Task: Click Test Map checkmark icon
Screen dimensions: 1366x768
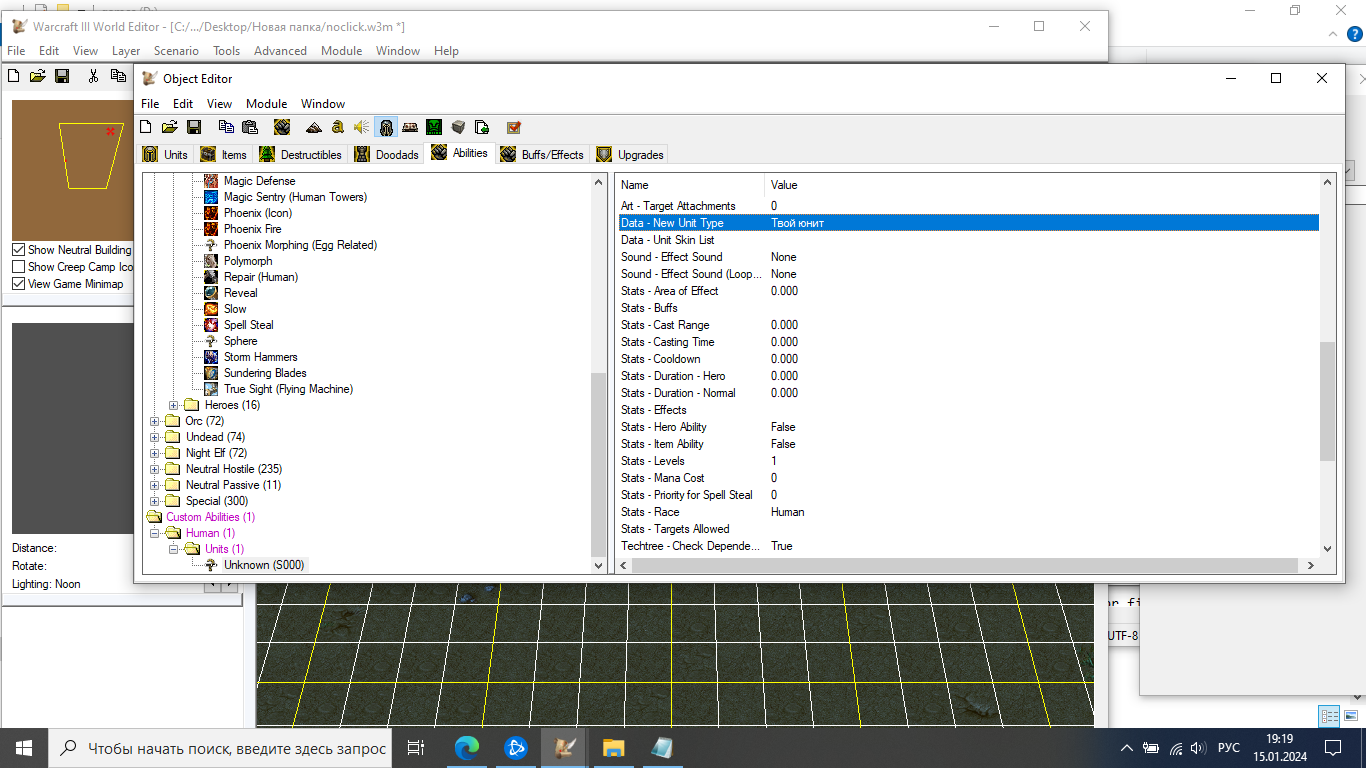Action: (514, 127)
